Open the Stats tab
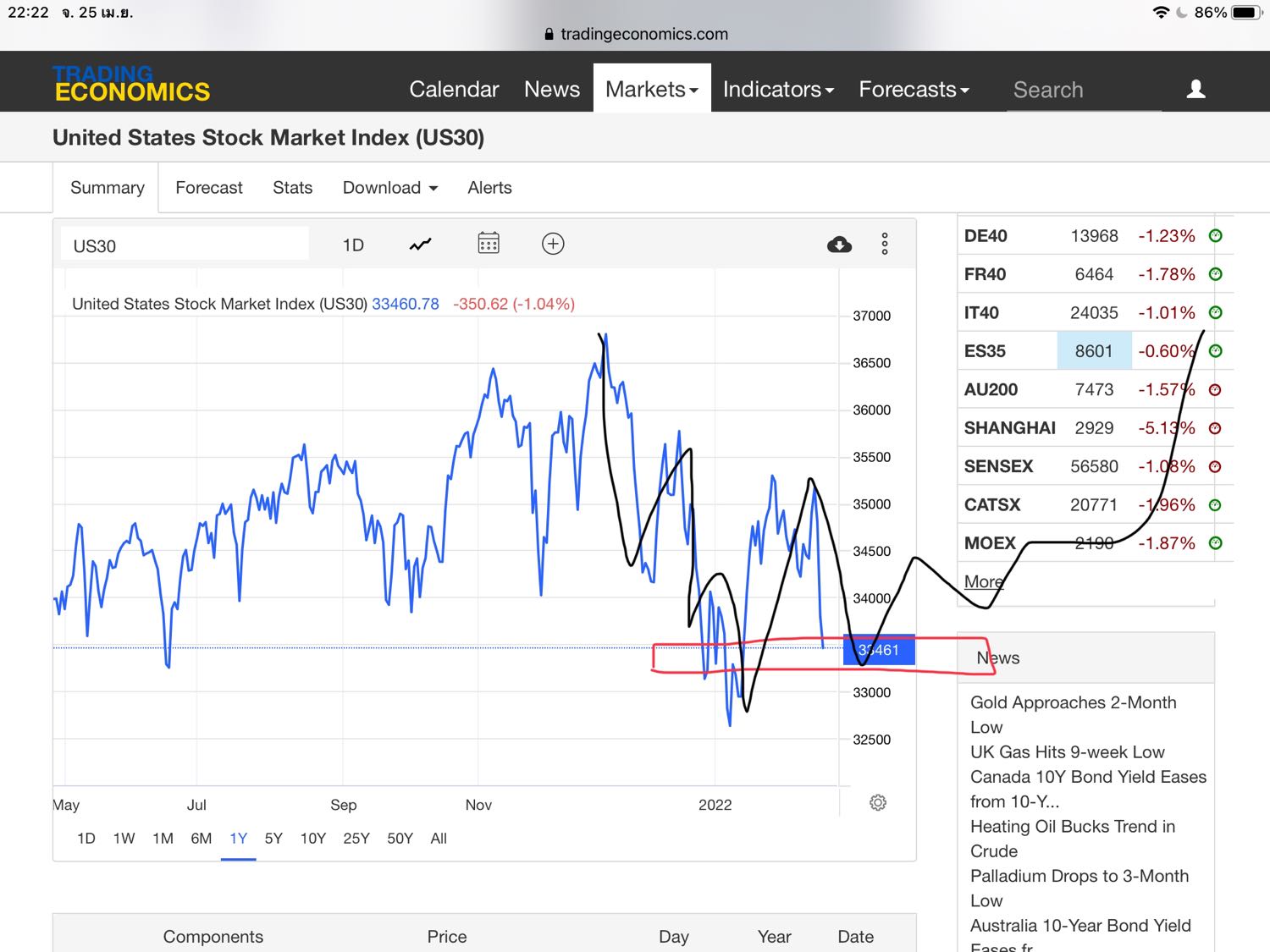 [x=292, y=188]
